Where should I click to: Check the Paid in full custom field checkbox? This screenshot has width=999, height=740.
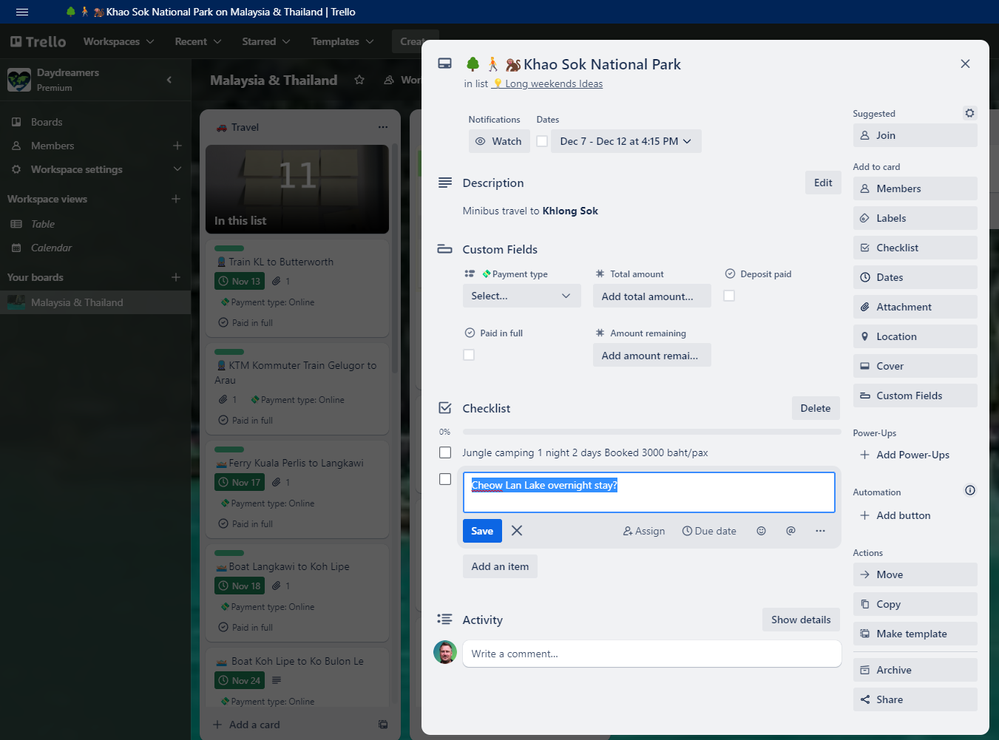tap(469, 355)
